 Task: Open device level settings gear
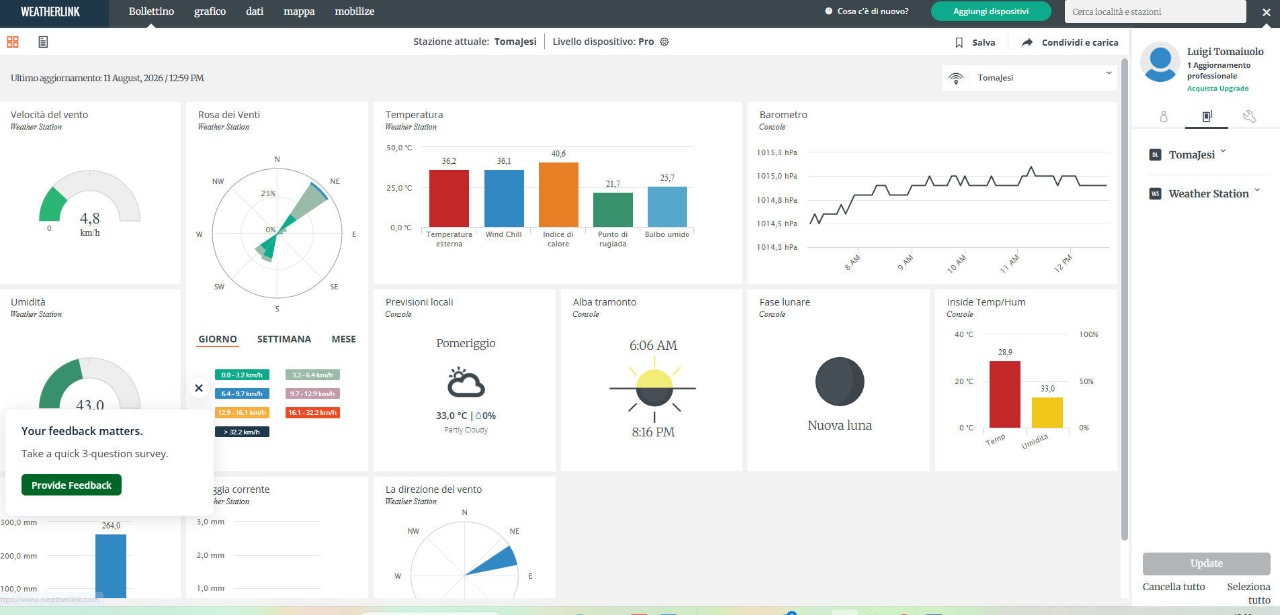point(664,42)
